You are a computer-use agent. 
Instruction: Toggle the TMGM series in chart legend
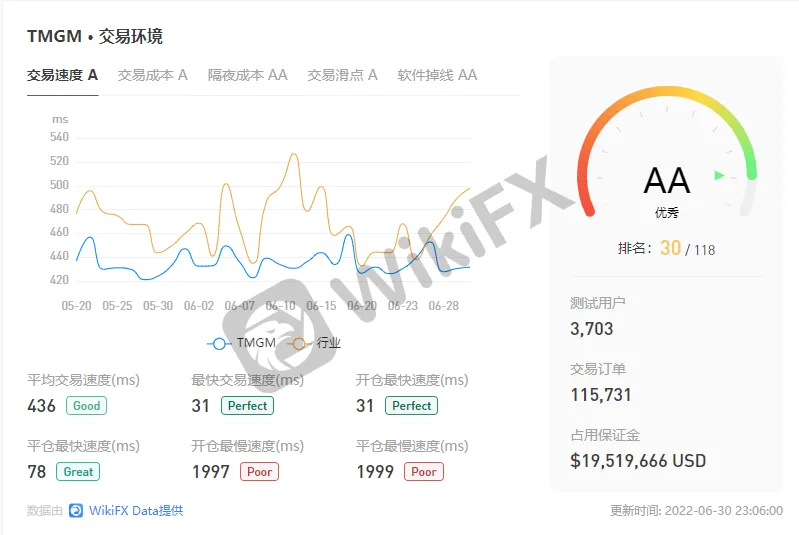point(242,343)
